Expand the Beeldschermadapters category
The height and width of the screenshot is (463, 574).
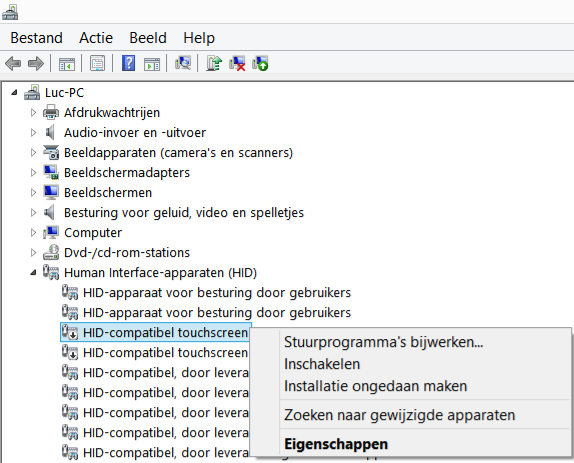tap(33, 173)
